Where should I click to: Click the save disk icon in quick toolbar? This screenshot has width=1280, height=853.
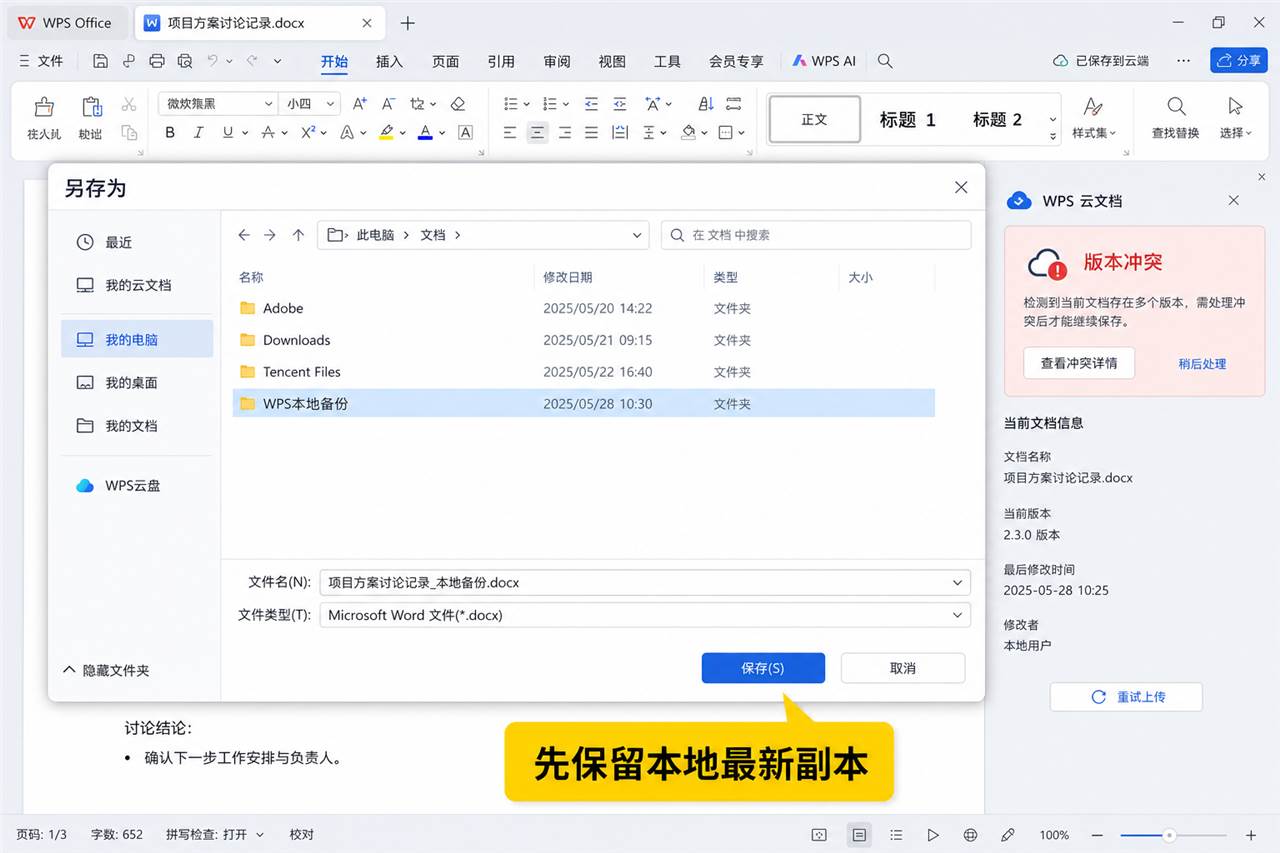100,61
